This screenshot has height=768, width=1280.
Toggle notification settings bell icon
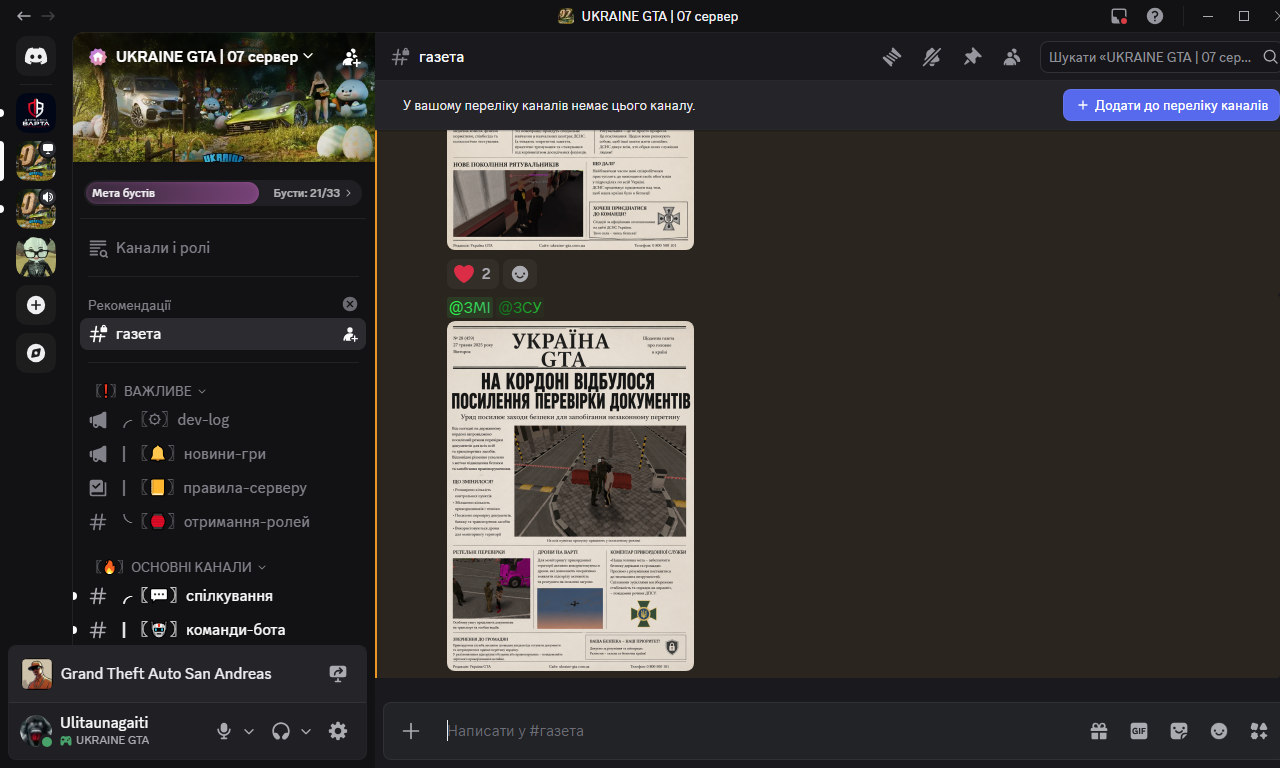coord(932,57)
